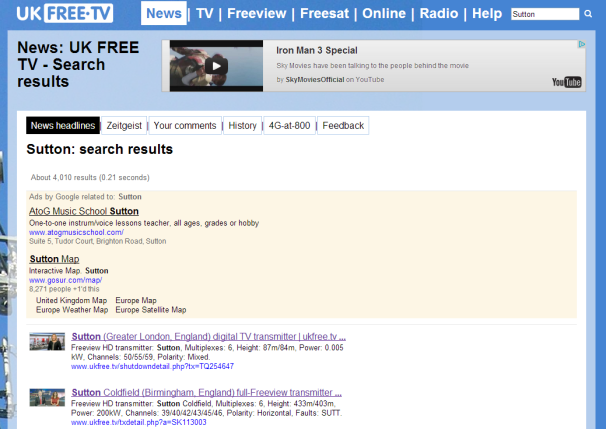Switch to the Zeitgeist tab

[x=124, y=126]
